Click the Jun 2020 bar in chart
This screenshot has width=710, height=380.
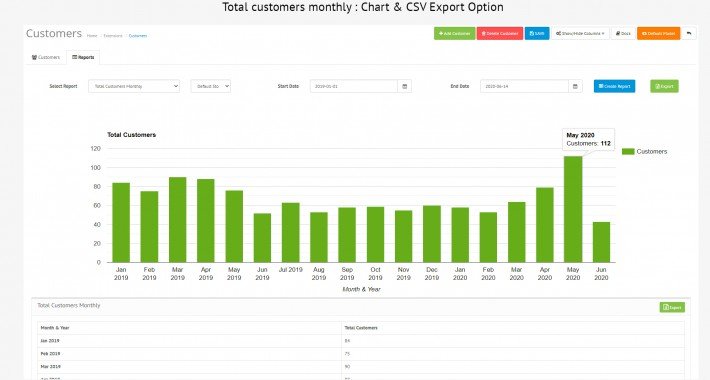click(601, 242)
